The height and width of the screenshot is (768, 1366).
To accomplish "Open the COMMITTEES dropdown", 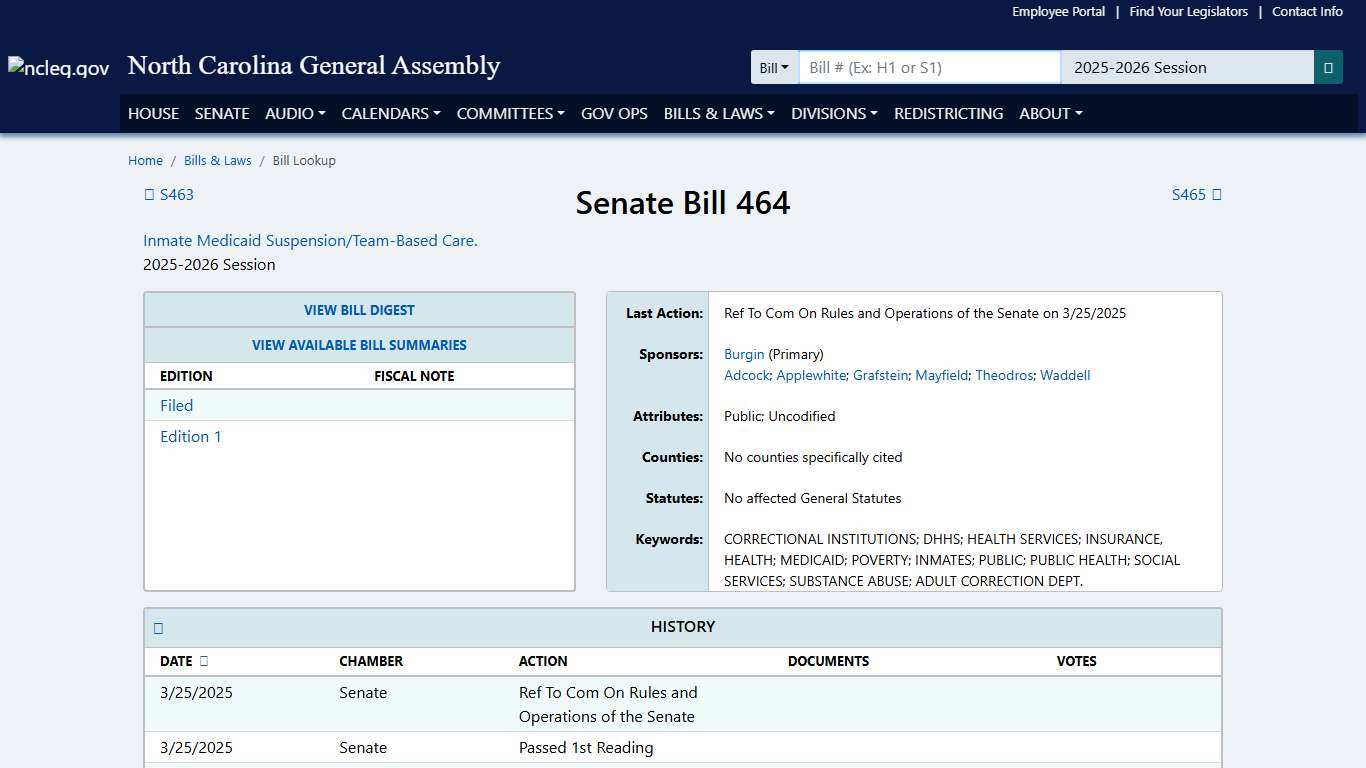I will click(x=510, y=113).
